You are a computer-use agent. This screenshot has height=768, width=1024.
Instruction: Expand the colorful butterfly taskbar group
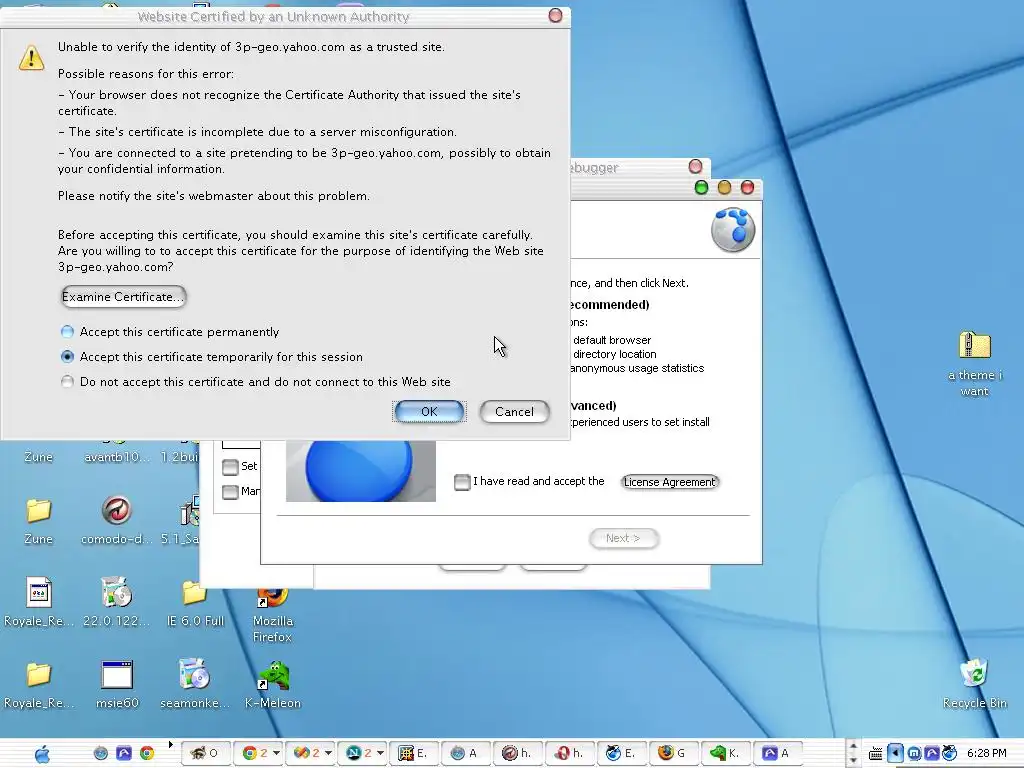pos(328,753)
